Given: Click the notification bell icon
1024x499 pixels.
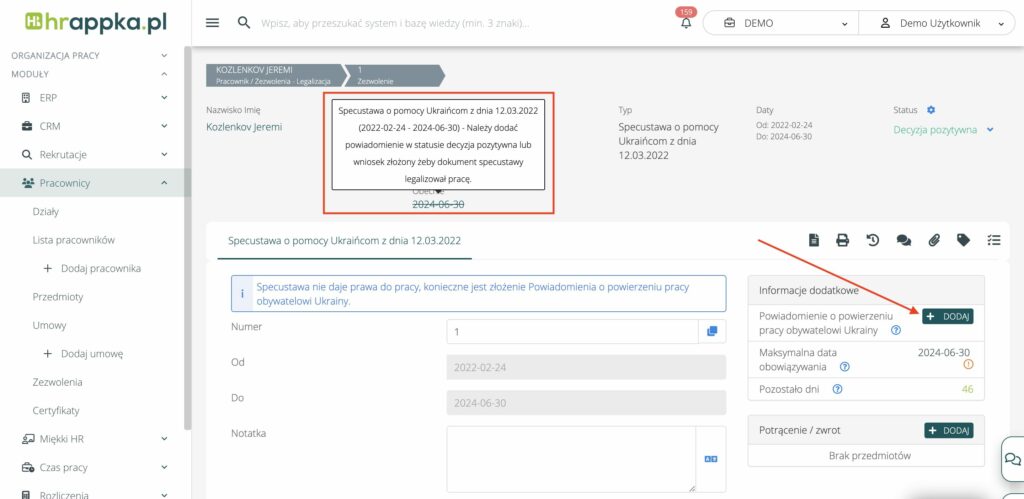Looking at the screenshot, I should tap(685, 24).
